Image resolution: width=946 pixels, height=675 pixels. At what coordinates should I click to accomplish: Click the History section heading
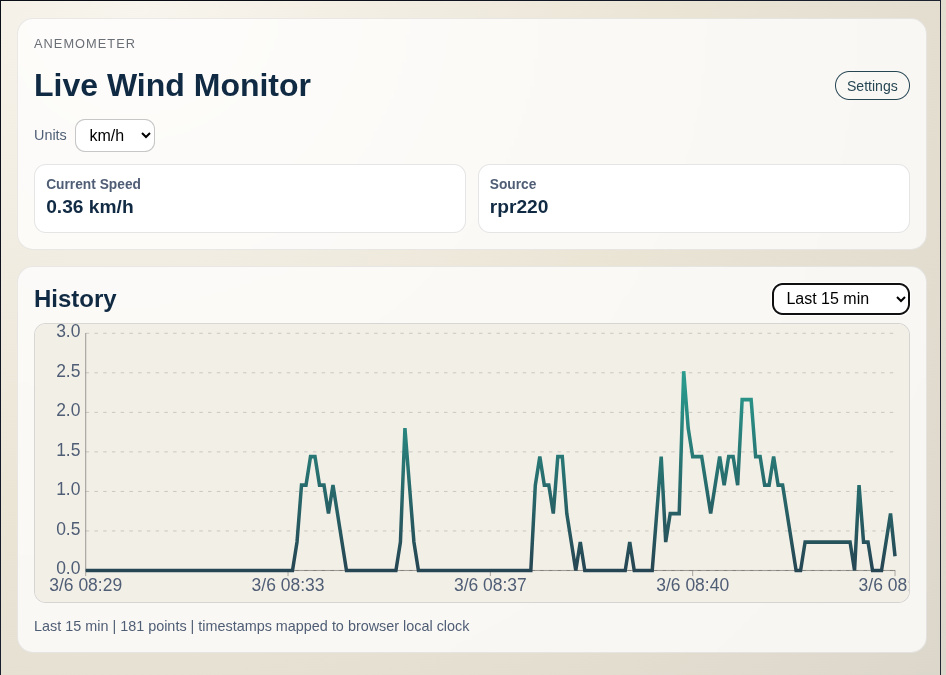pyautogui.click(x=75, y=298)
